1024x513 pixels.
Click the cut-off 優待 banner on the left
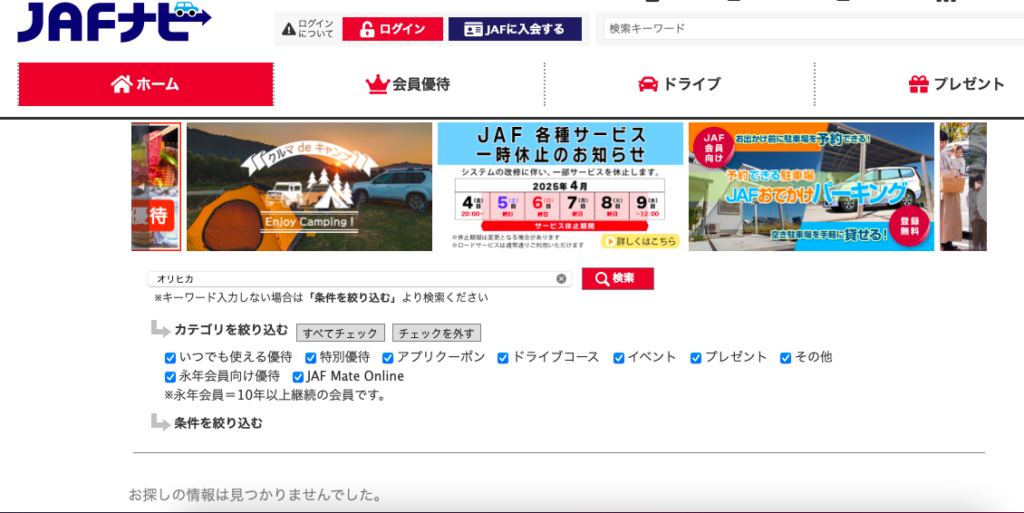coord(155,187)
